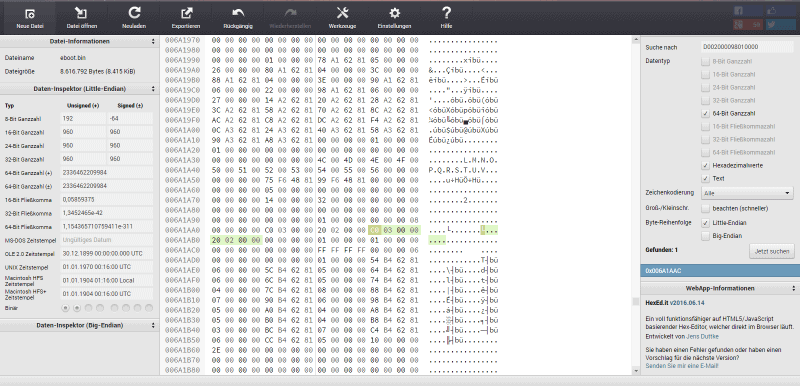The width and height of the screenshot is (800, 386).
Task: Click the 8-Bit Ganzzahl unsigned value 192
Action: (x=83, y=119)
